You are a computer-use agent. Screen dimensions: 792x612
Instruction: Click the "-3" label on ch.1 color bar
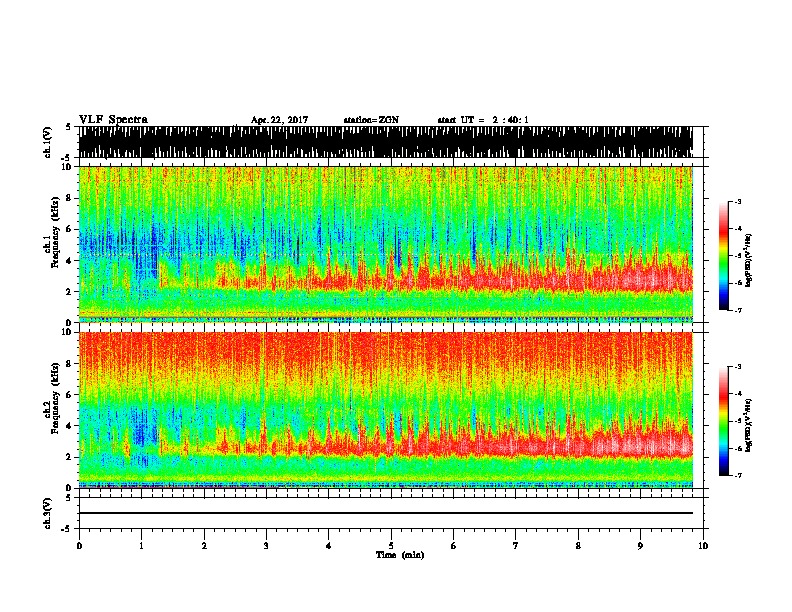[738, 202]
